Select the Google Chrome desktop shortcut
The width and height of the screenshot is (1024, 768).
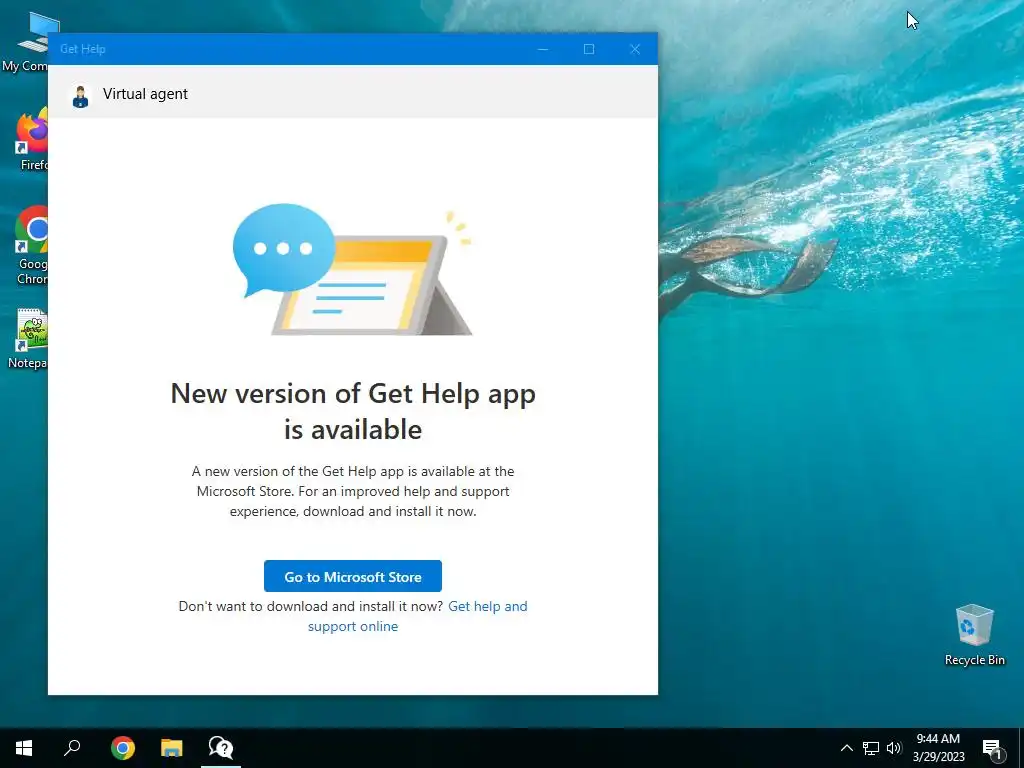pos(29,246)
